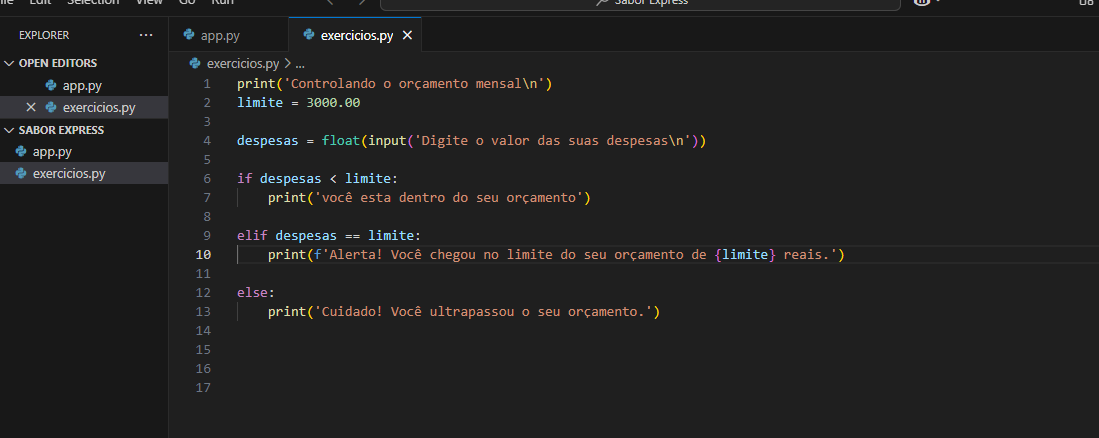
Task: Open app.py from the Open Editors list
Action: click(x=84, y=85)
